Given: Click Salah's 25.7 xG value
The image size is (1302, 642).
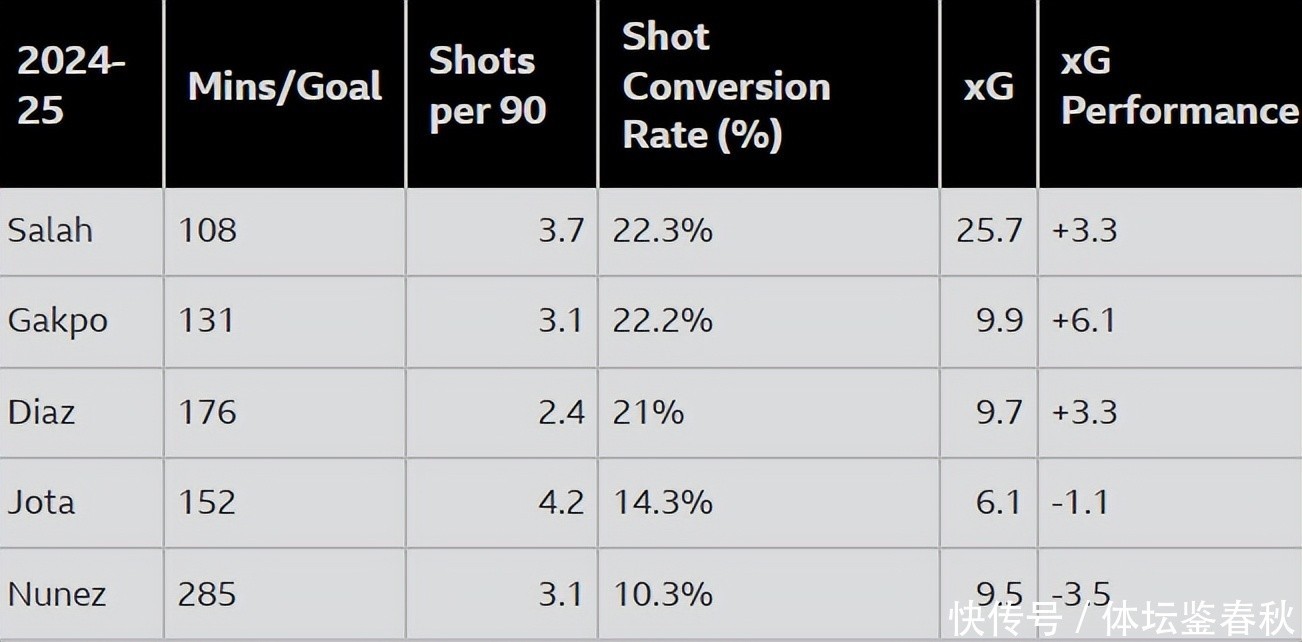Looking at the screenshot, I should (x=989, y=231).
